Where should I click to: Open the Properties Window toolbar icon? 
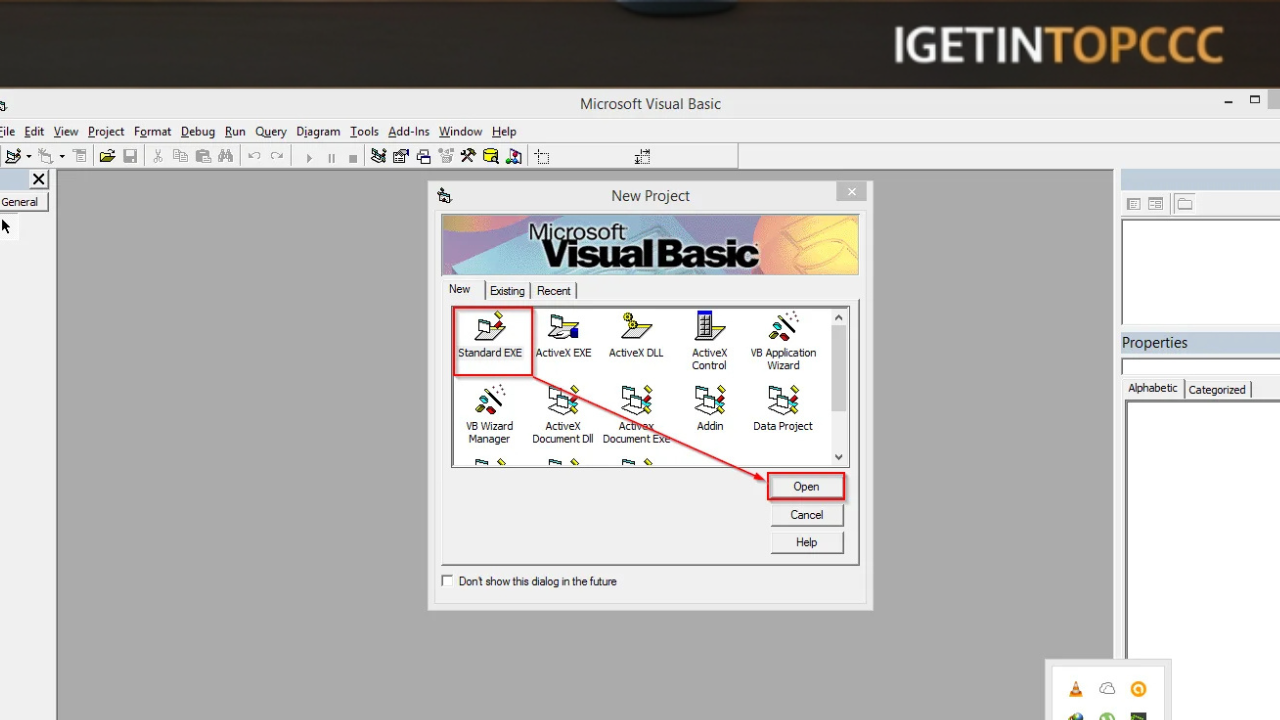pos(401,157)
